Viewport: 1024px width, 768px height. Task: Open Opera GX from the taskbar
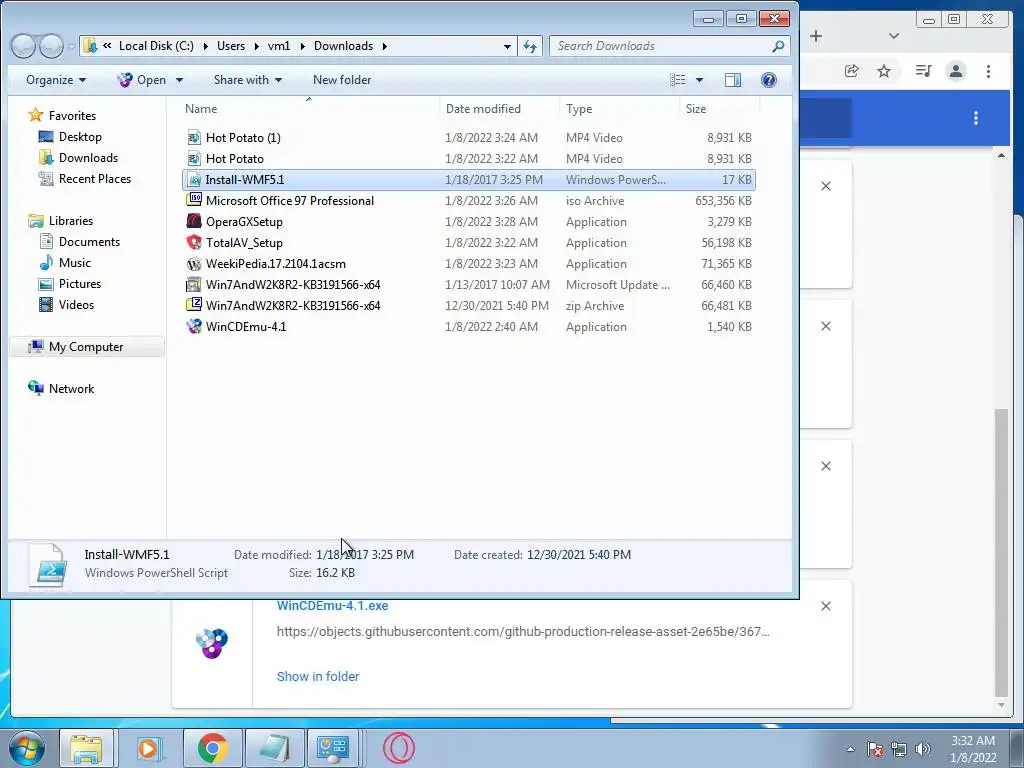398,748
